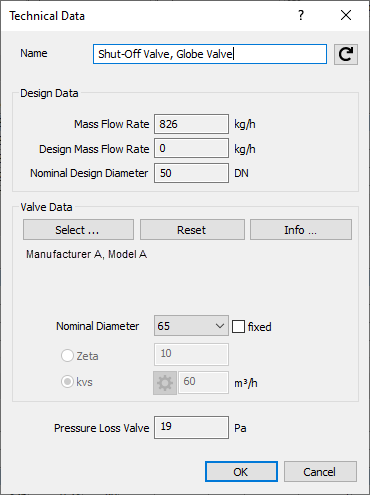
Task: Open the Nominal Diameter dropdown
Action: 191,326
